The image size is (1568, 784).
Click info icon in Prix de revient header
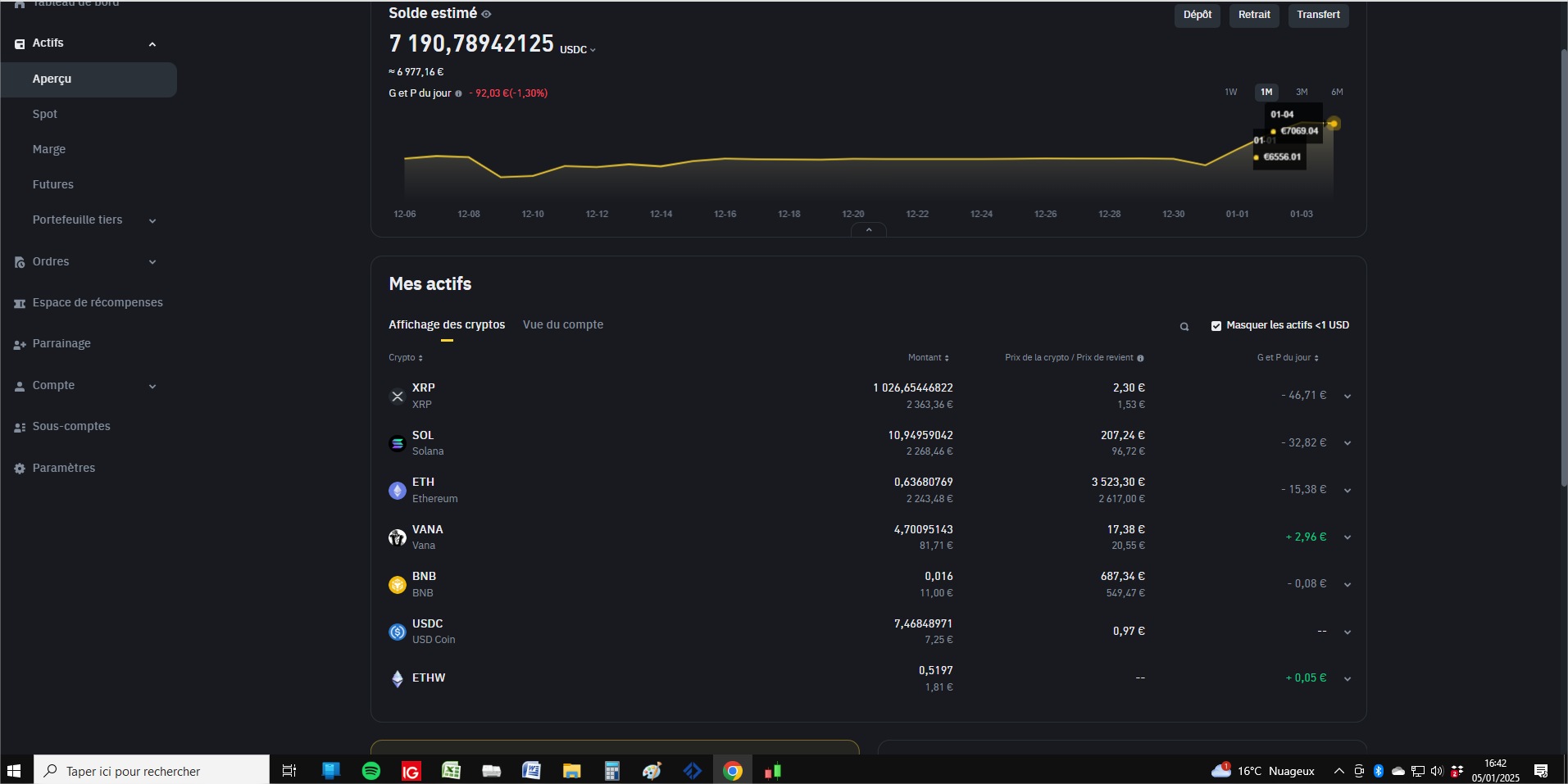tap(1140, 358)
